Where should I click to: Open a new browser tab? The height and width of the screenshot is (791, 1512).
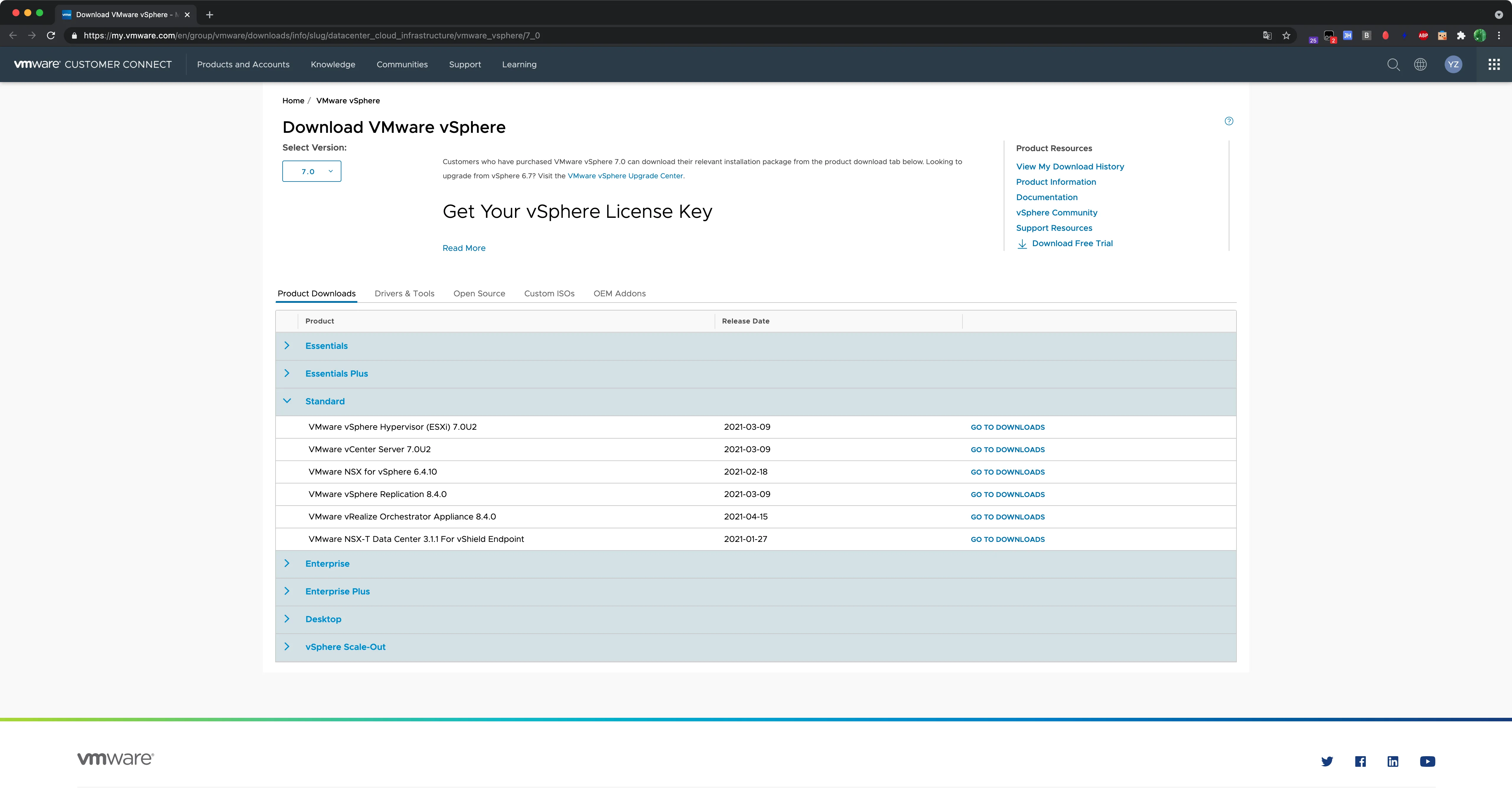210,15
